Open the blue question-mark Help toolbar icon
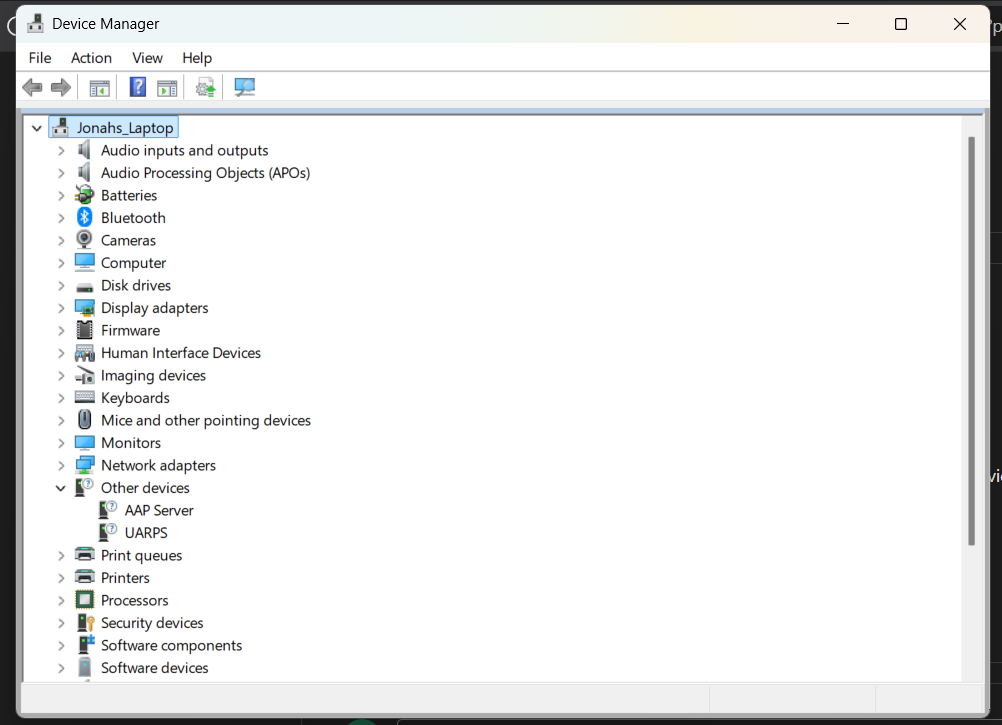The height and width of the screenshot is (725, 1002). pos(137,87)
